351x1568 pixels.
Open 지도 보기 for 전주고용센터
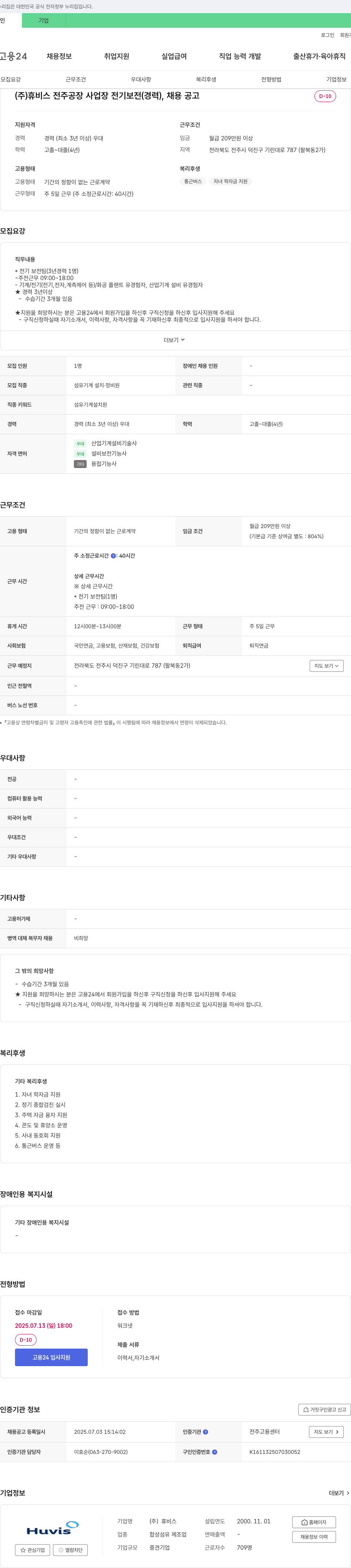tap(327, 1432)
